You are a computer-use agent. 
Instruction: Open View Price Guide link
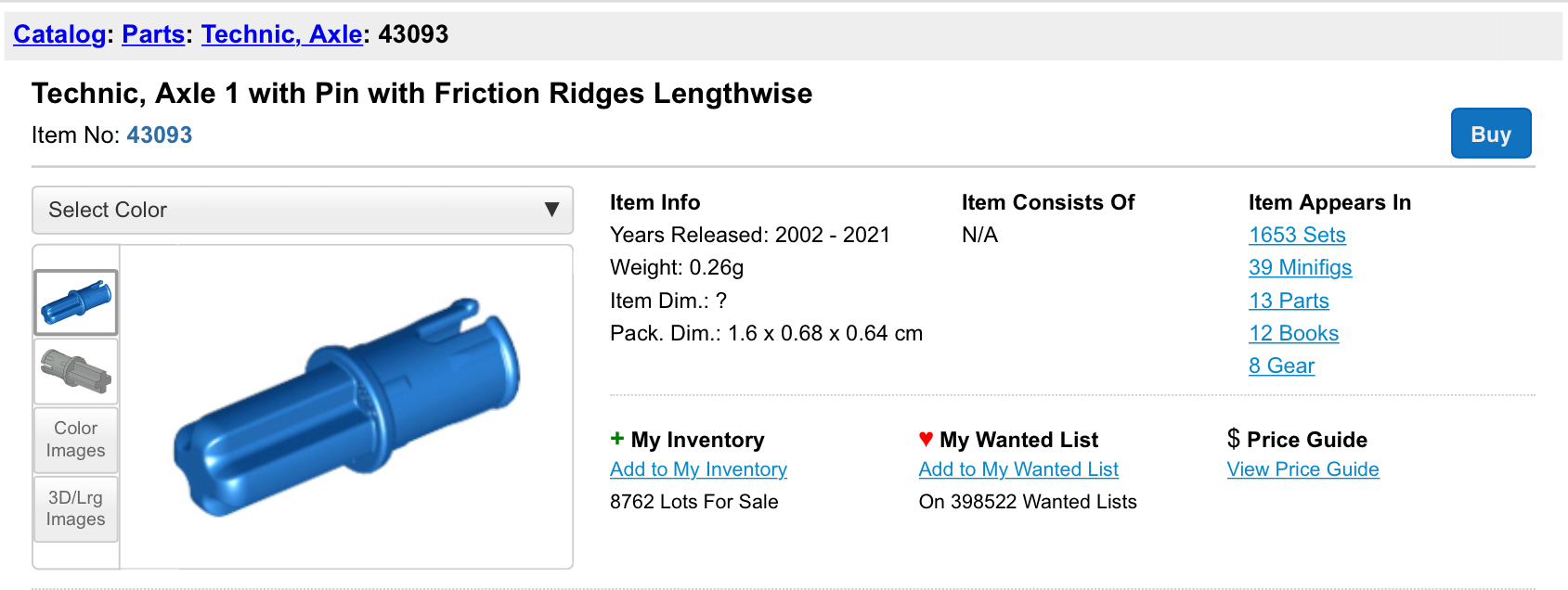pyautogui.click(x=1302, y=469)
